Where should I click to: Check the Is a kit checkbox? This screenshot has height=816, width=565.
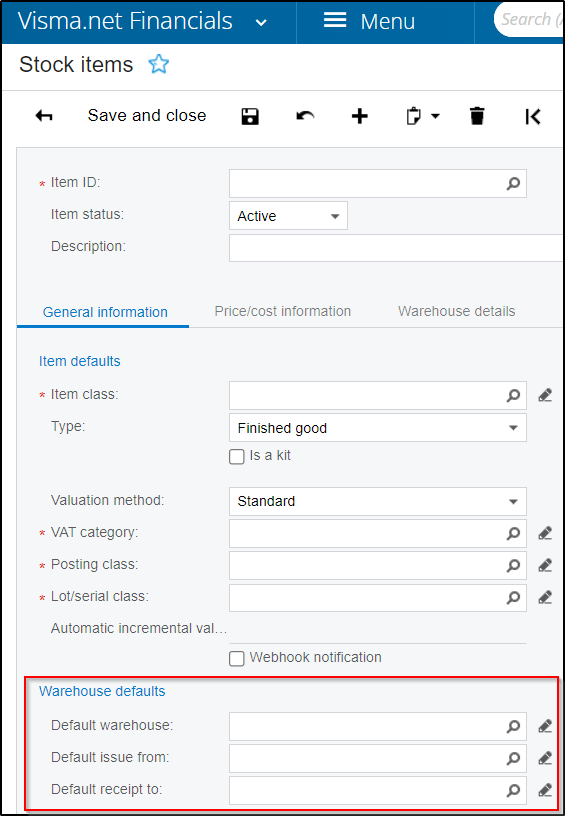point(237,457)
